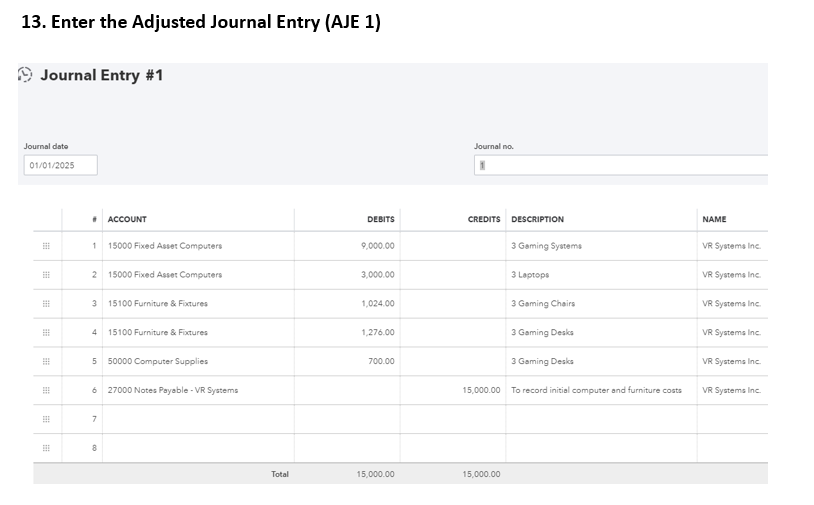The image size is (814, 505).
Task: Click the description 3 Gaming Systems
Action: click(x=546, y=246)
